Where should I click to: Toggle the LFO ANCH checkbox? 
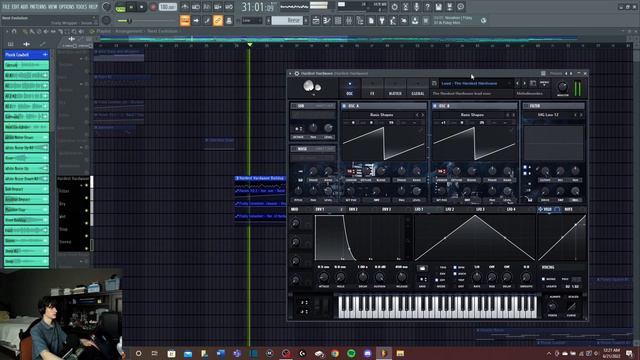pyautogui.click(x=455, y=274)
